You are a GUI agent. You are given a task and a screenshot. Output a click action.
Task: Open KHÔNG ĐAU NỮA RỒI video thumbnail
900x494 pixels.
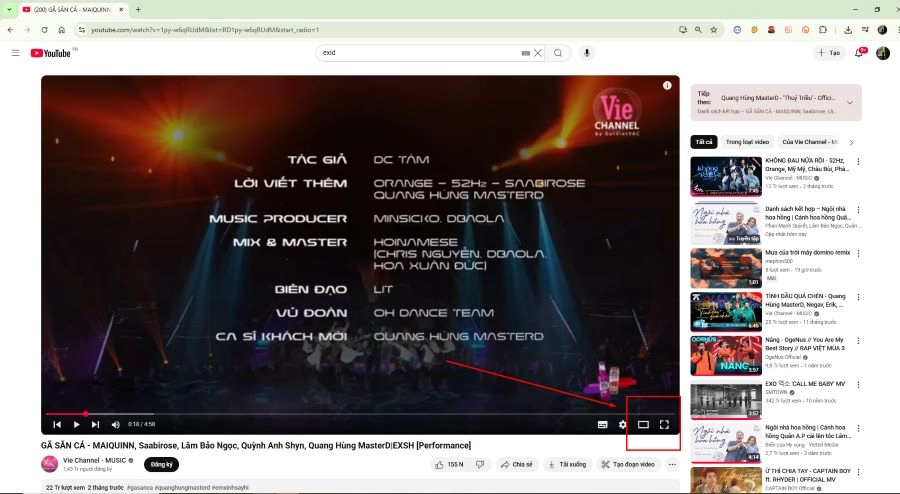point(726,177)
